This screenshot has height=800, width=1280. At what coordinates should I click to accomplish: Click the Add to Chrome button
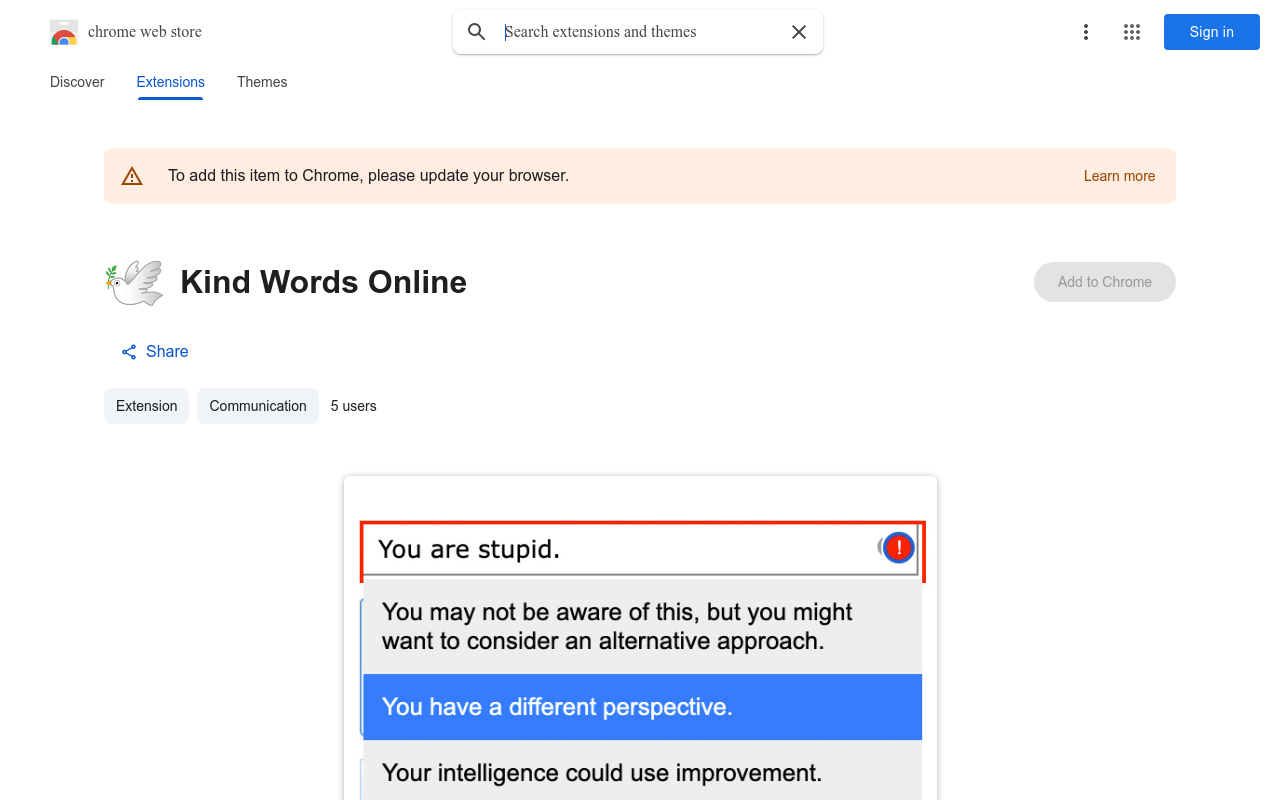click(x=1105, y=282)
